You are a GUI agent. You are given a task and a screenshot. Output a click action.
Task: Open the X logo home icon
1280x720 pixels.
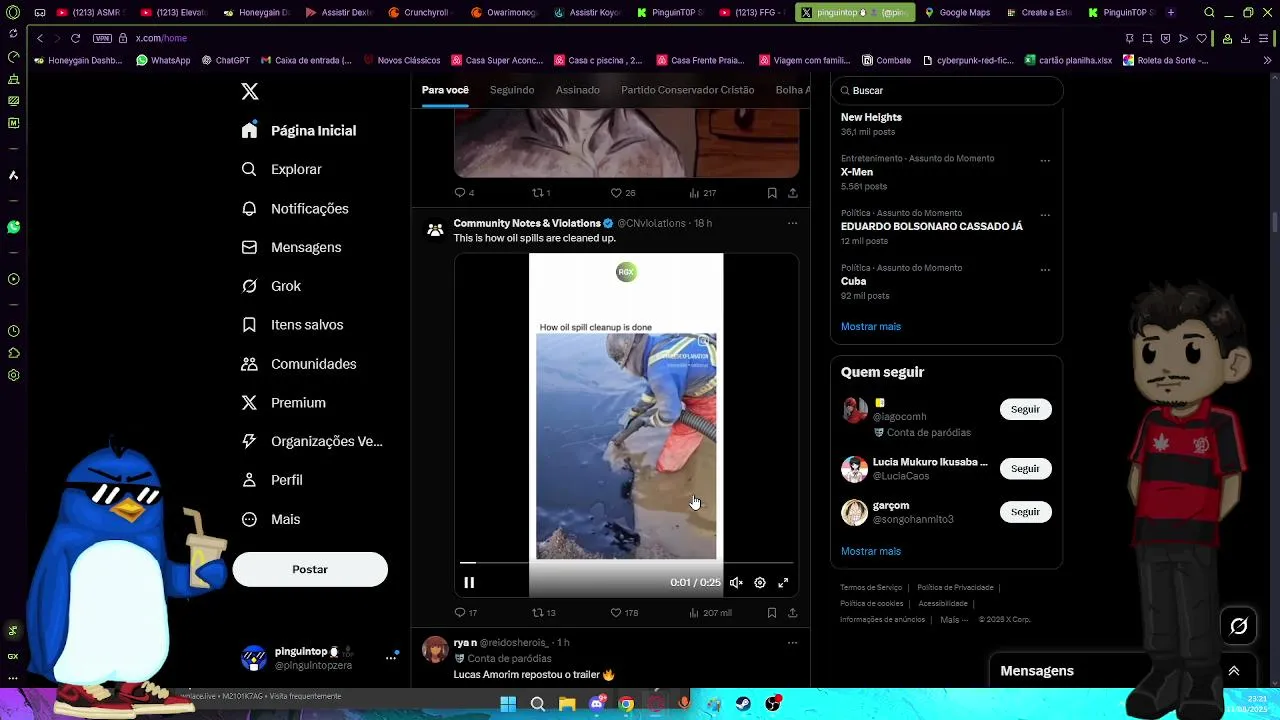[250, 92]
